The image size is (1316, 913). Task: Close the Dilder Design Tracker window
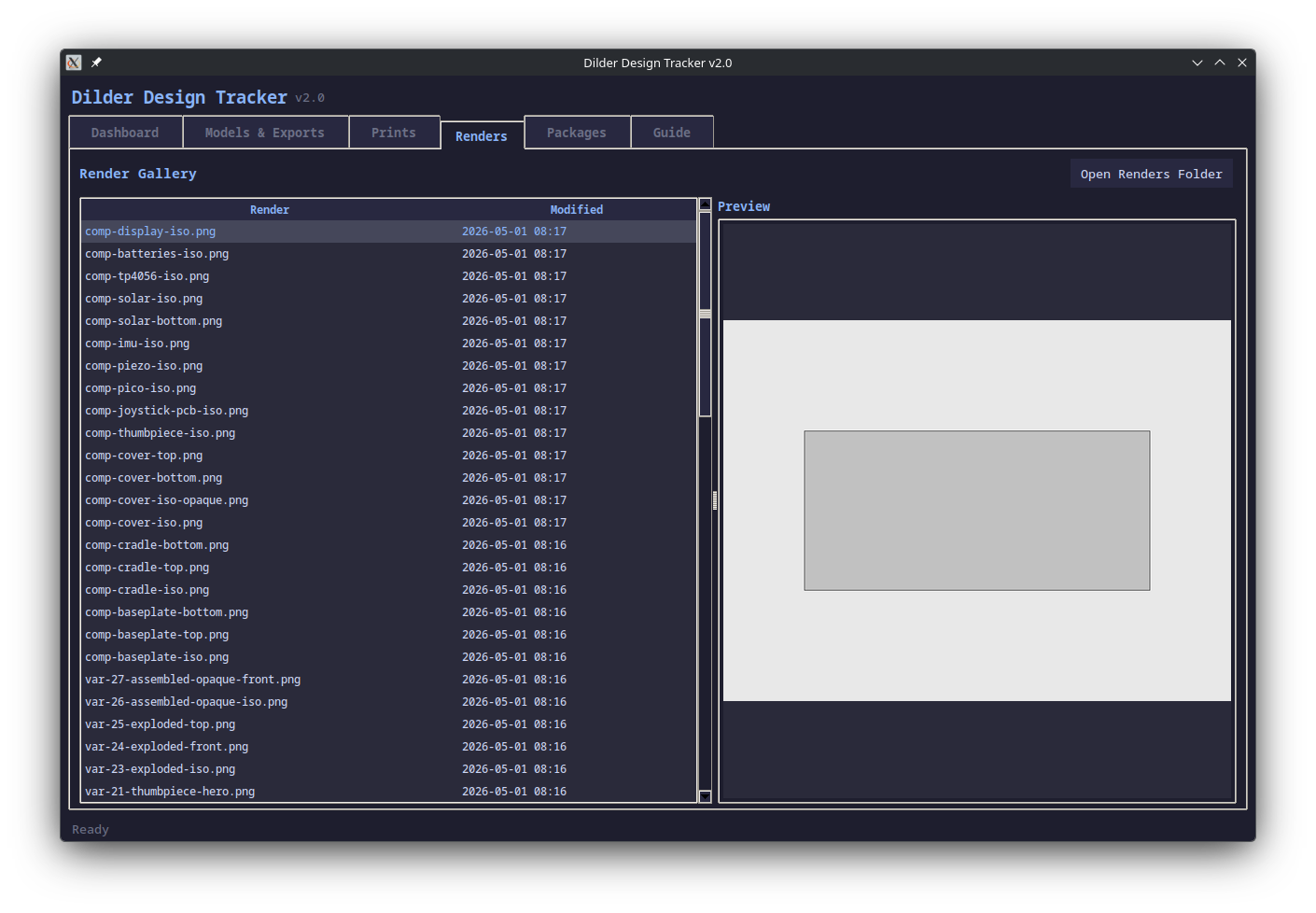click(1242, 63)
